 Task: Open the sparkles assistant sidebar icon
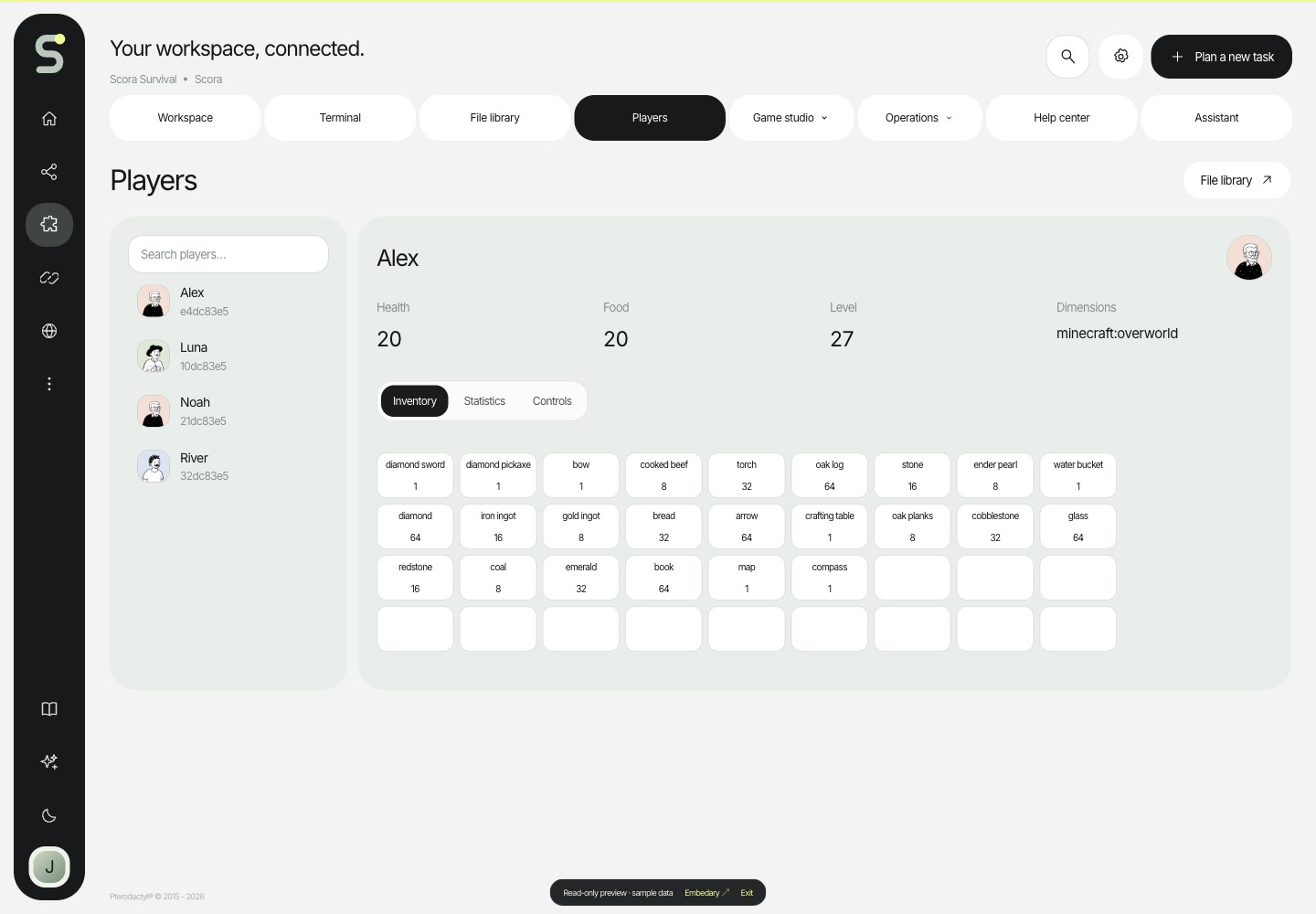click(49, 761)
